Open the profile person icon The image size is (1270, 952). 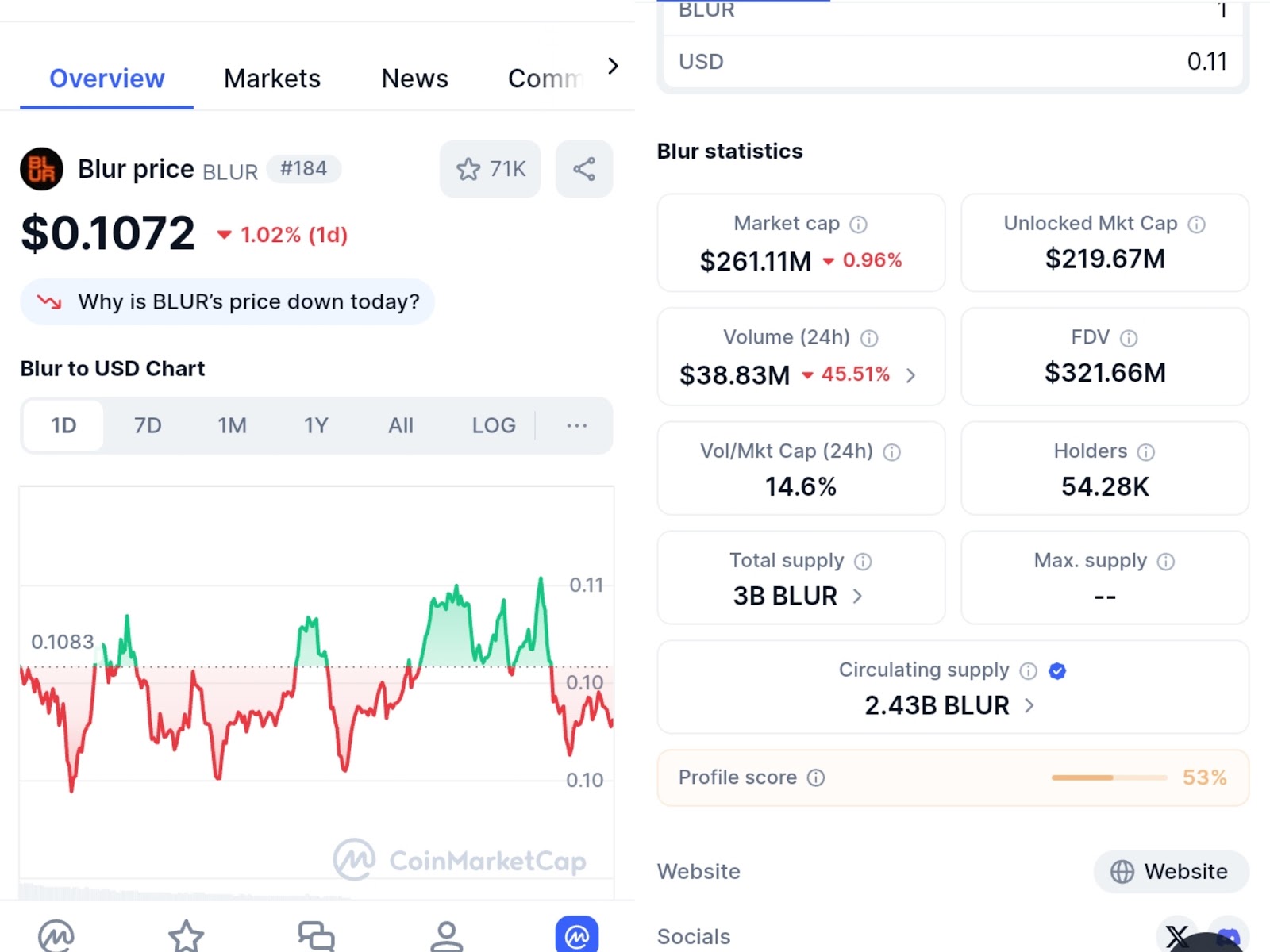coord(446,936)
